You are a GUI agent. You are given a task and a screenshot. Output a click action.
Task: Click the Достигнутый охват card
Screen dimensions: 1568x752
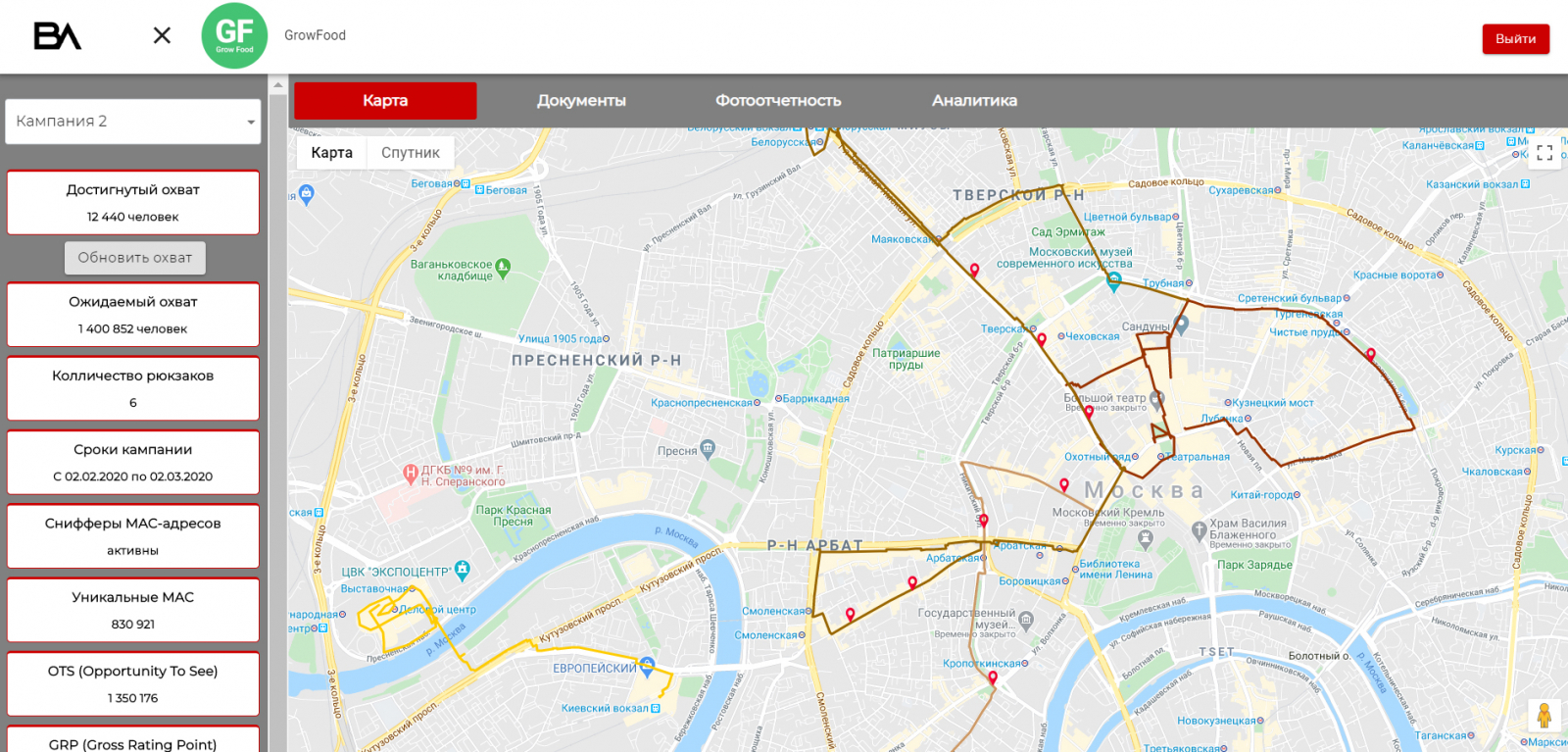coord(133,203)
